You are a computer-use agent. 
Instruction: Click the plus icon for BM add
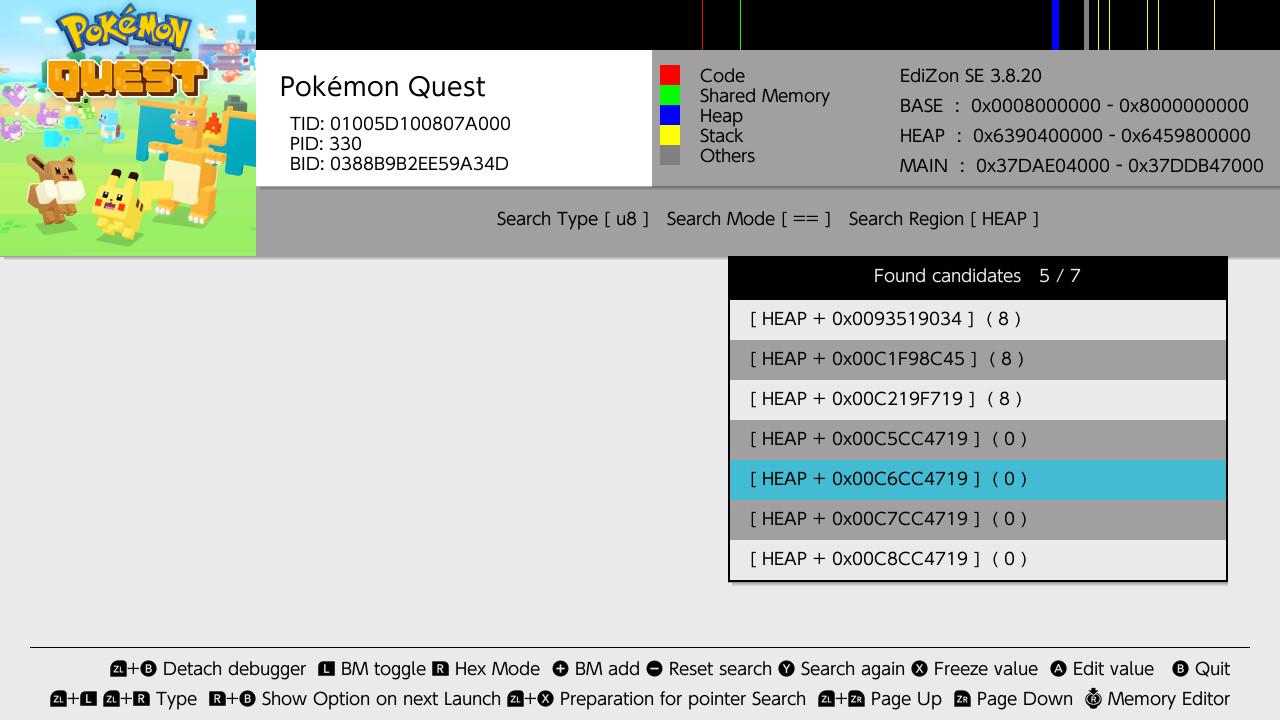click(560, 669)
